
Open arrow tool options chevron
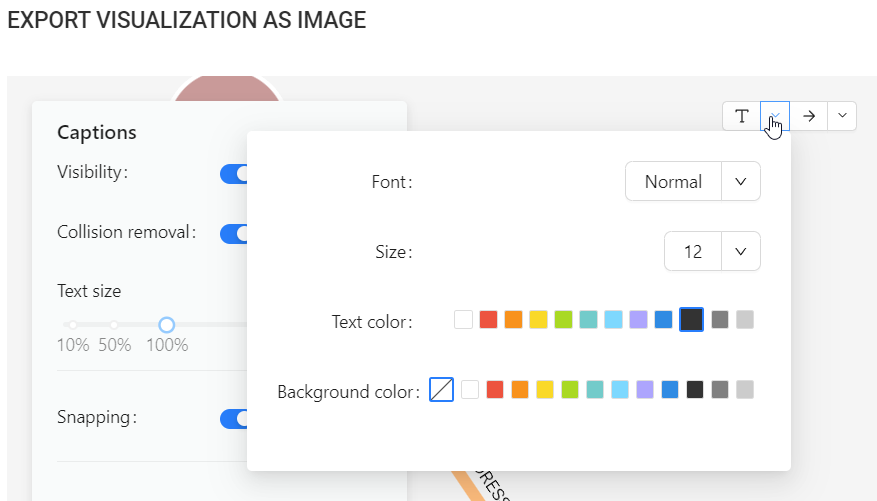tap(842, 116)
